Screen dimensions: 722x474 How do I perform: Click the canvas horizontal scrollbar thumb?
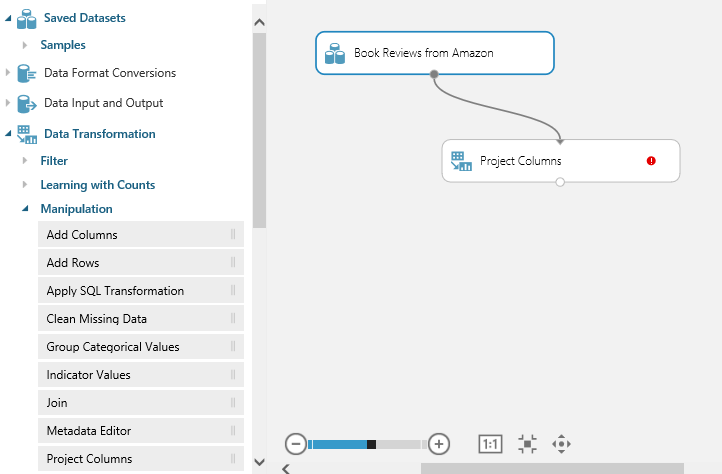(x=552, y=468)
